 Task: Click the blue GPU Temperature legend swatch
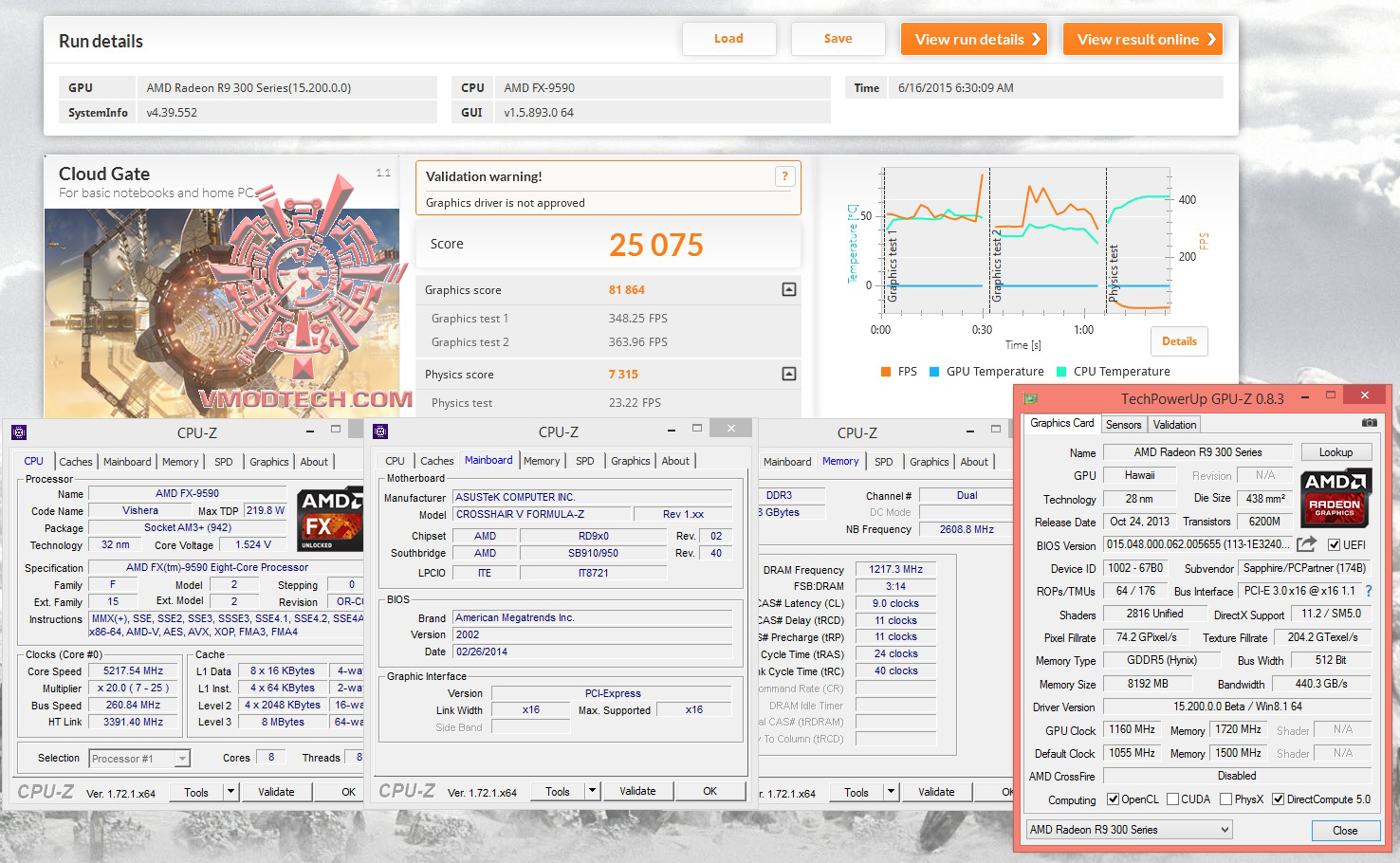[934, 372]
